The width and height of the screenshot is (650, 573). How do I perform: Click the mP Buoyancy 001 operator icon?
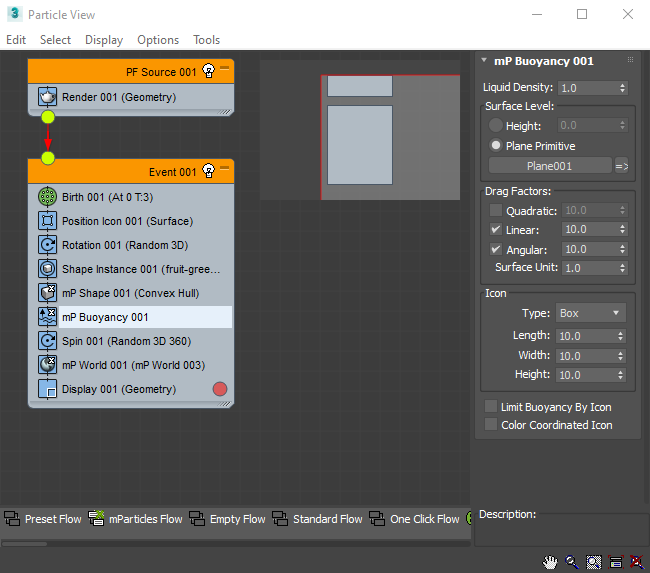coord(48,317)
